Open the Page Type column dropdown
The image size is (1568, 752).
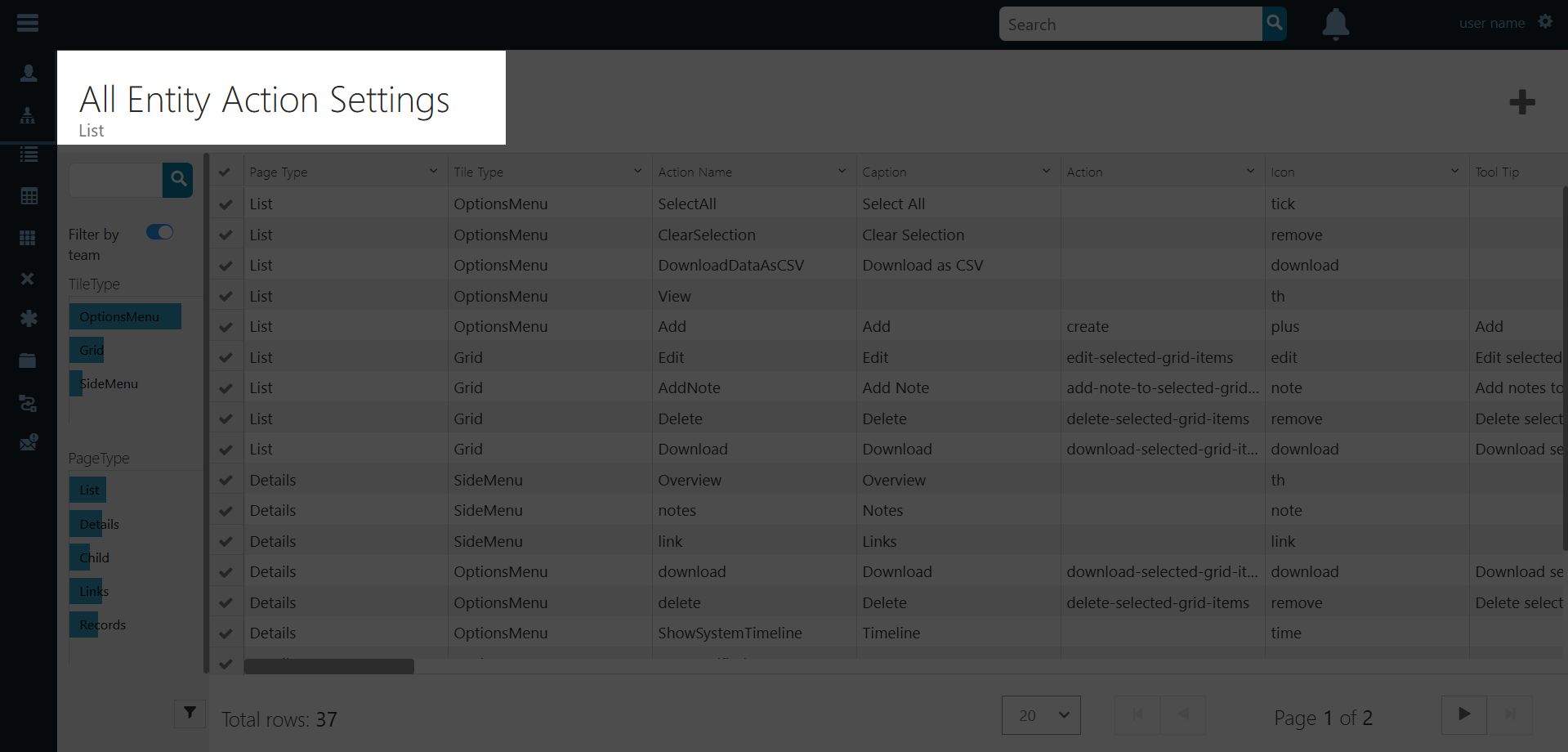click(434, 171)
